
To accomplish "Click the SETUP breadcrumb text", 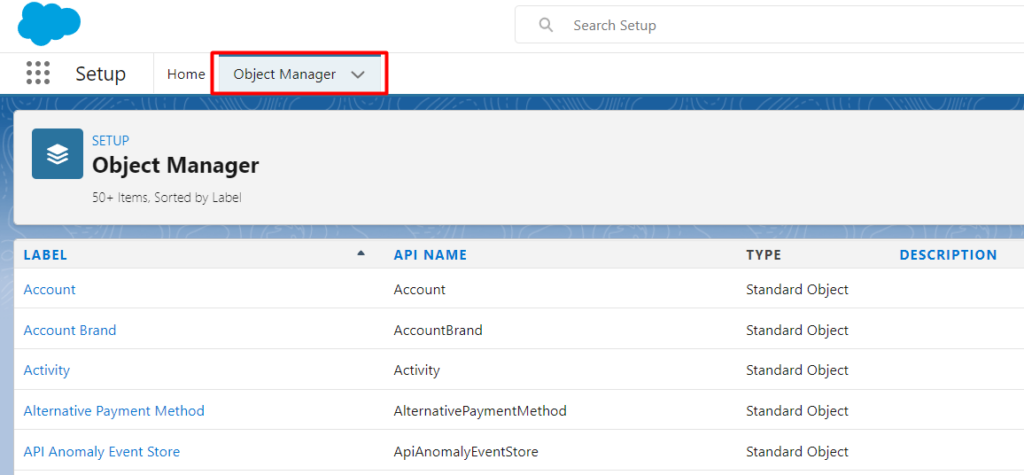I will point(110,141).
